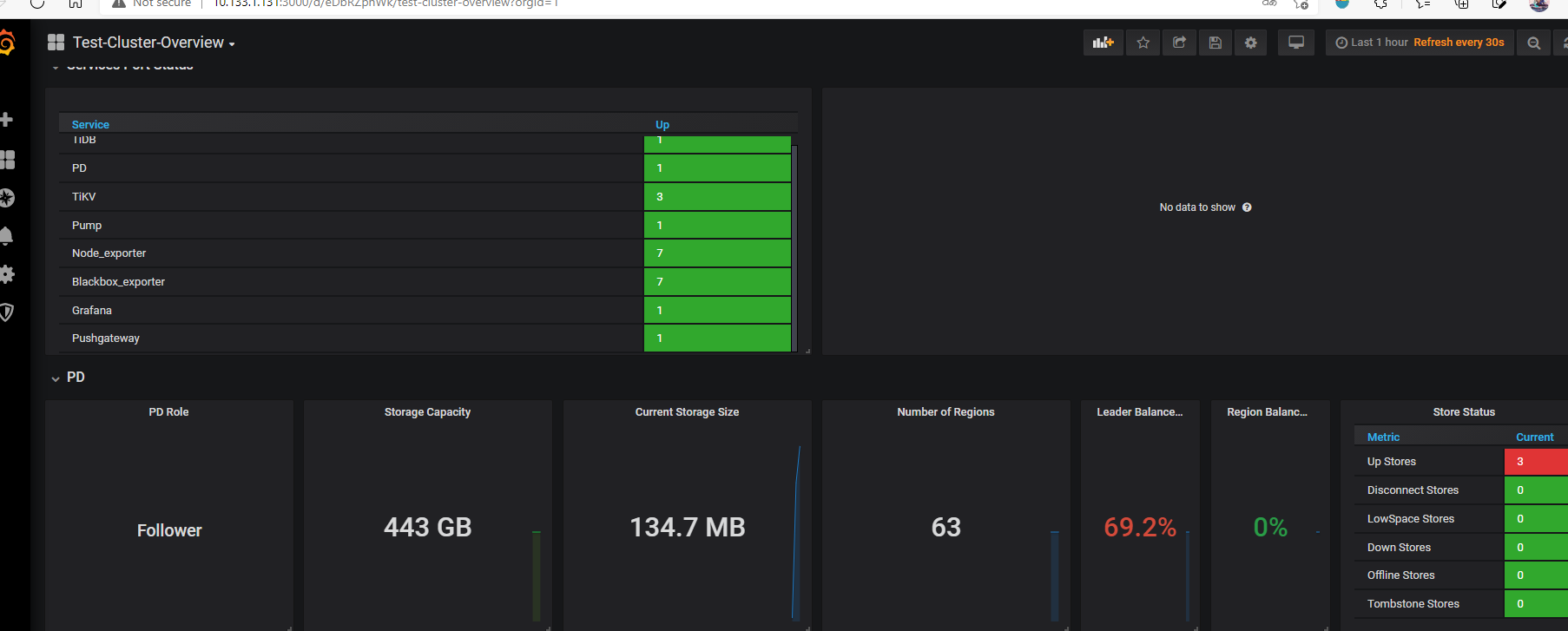Image resolution: width=1568 pixels, height=631 pixels.
Task: Click the Blackbox_exporter service row name
Action: pyautogui.click(x=118, y=282)
